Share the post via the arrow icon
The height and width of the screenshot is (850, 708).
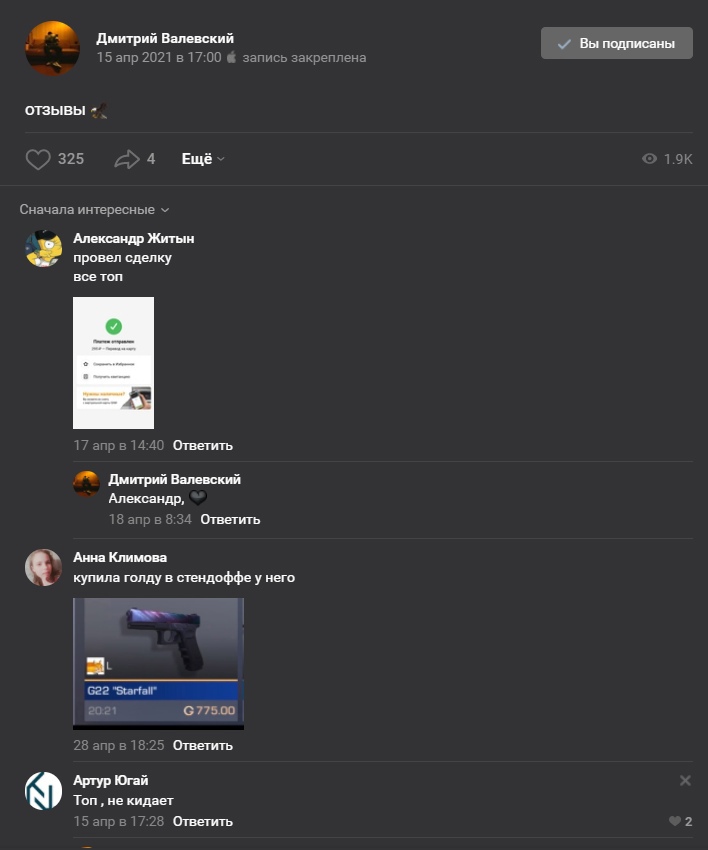[127, 159]
